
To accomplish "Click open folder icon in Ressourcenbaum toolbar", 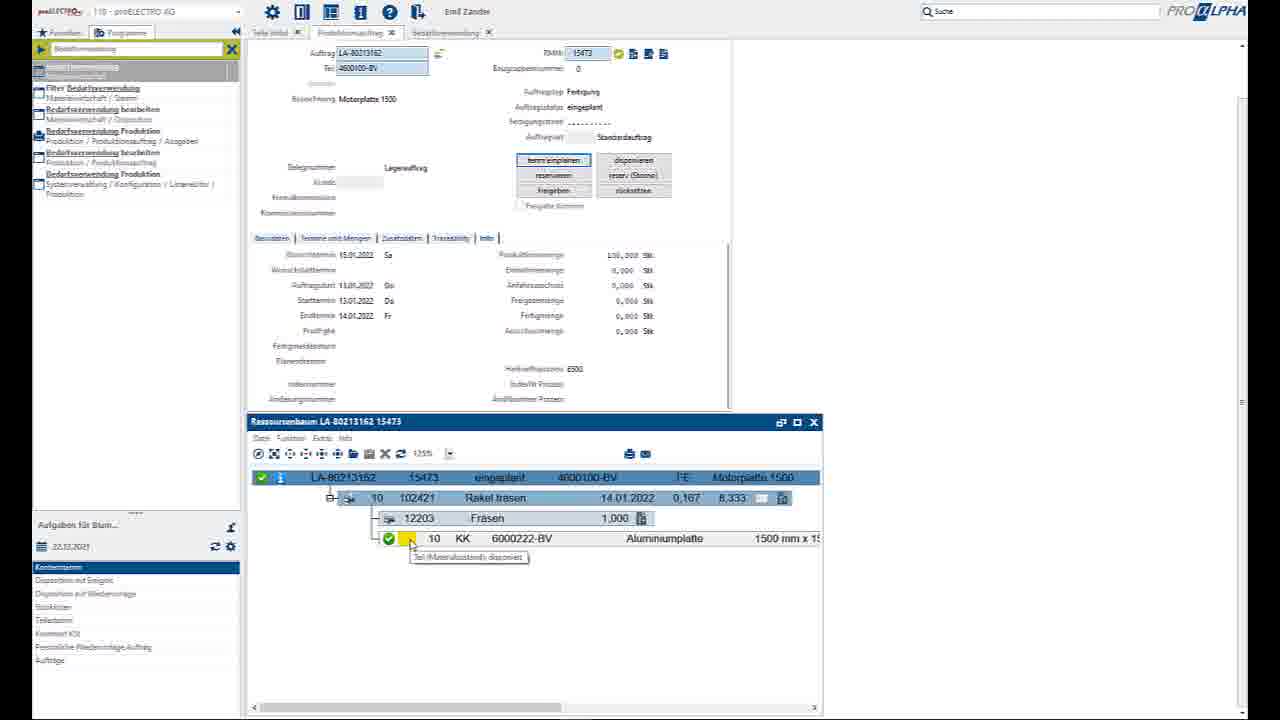I will 353,454.
